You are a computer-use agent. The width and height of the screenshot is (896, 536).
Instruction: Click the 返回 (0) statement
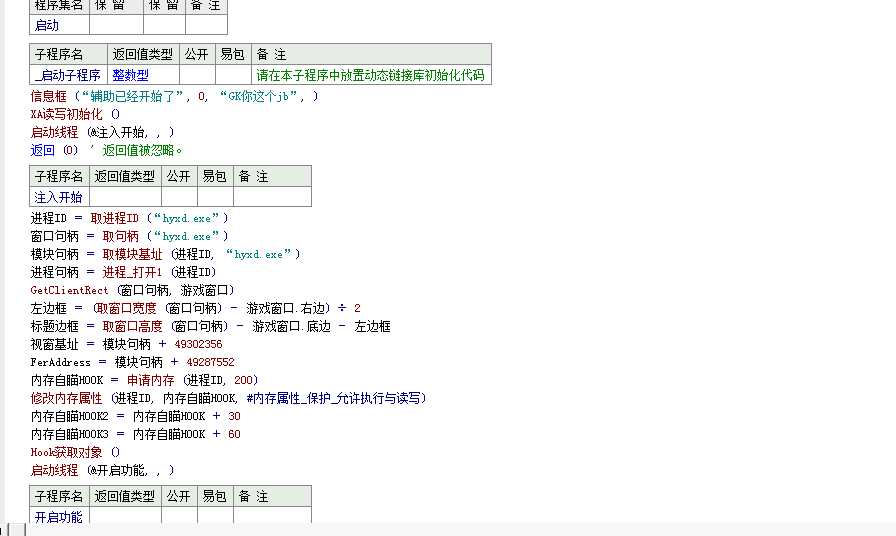54,151
